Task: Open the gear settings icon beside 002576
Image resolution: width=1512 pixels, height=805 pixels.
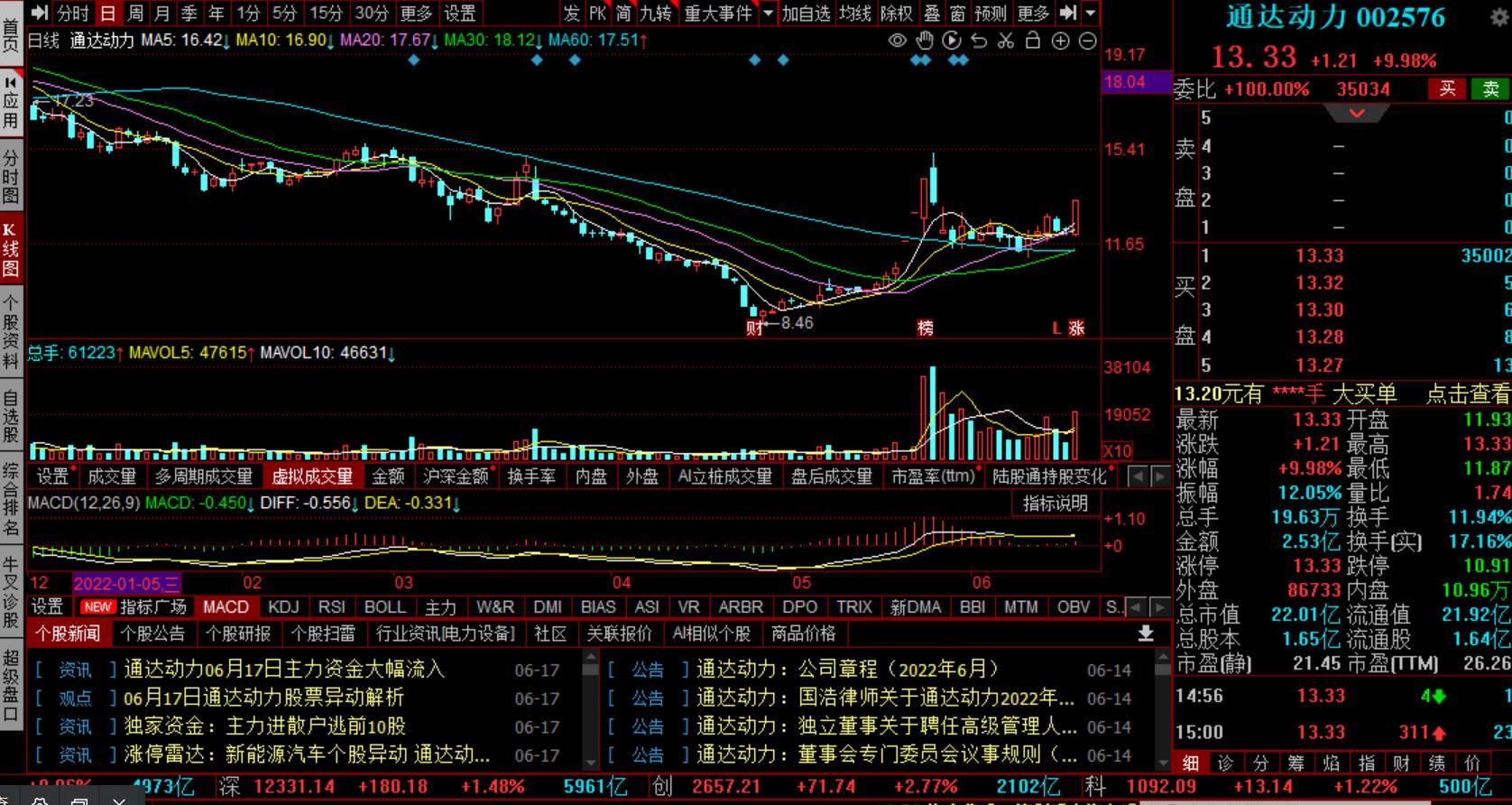Action: (x=1499, y=17)
